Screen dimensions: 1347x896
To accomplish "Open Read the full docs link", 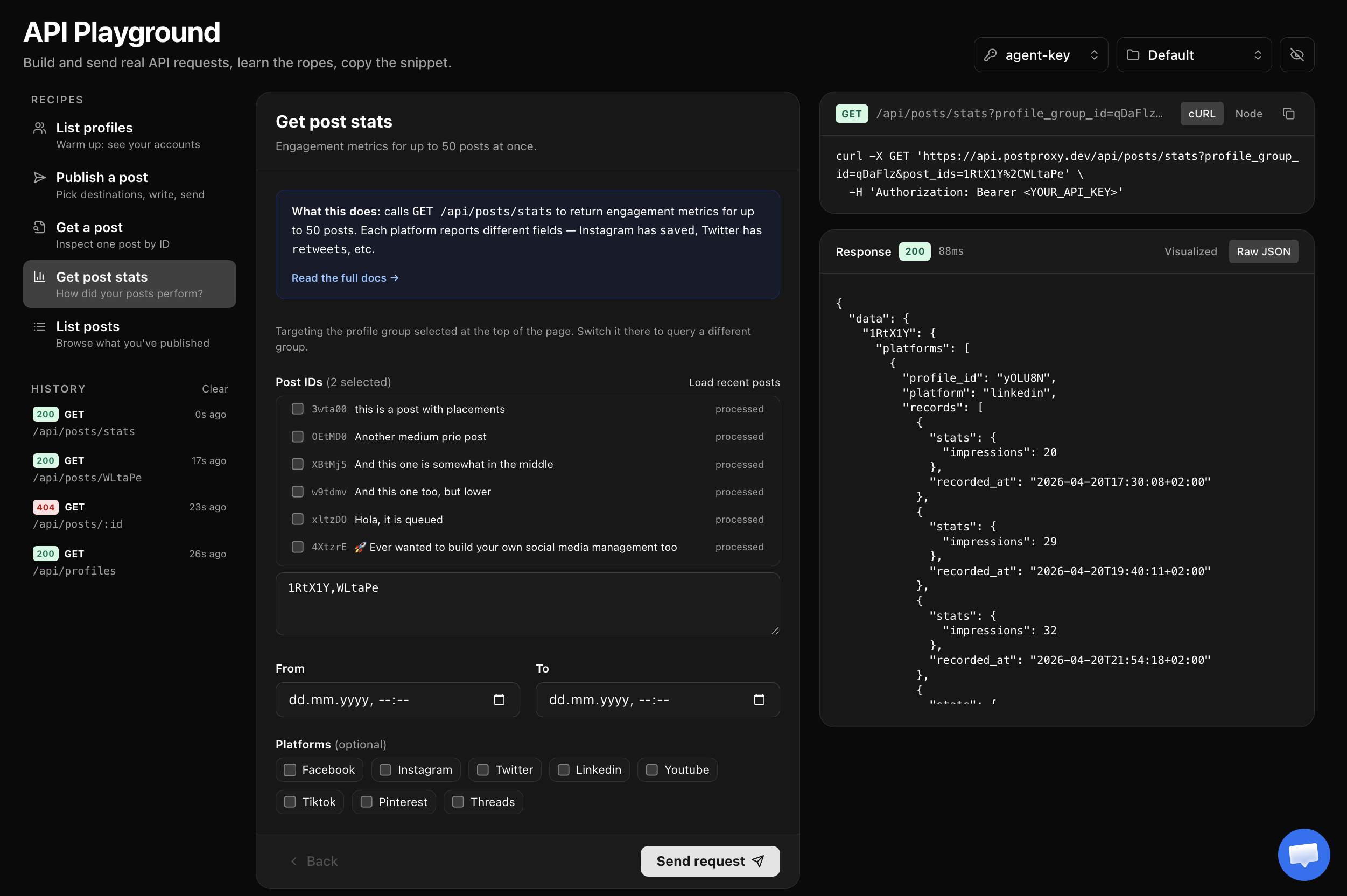I will [345, 278].
